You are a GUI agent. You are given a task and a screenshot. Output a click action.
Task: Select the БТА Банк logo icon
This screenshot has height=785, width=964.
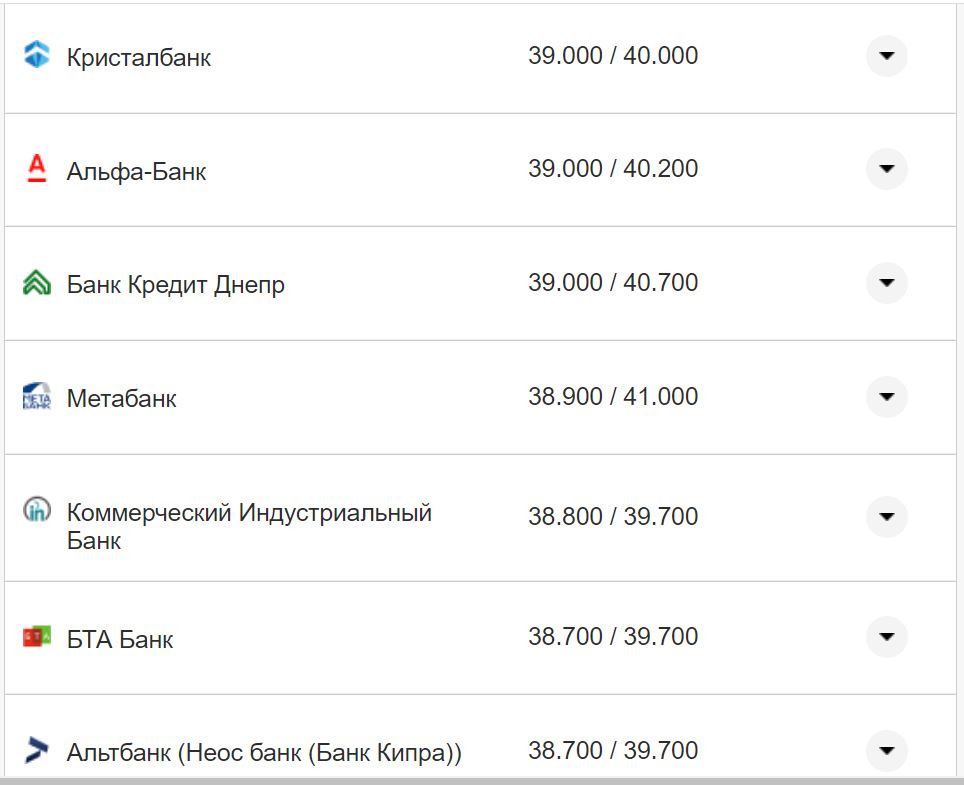(x=38, y=636)
